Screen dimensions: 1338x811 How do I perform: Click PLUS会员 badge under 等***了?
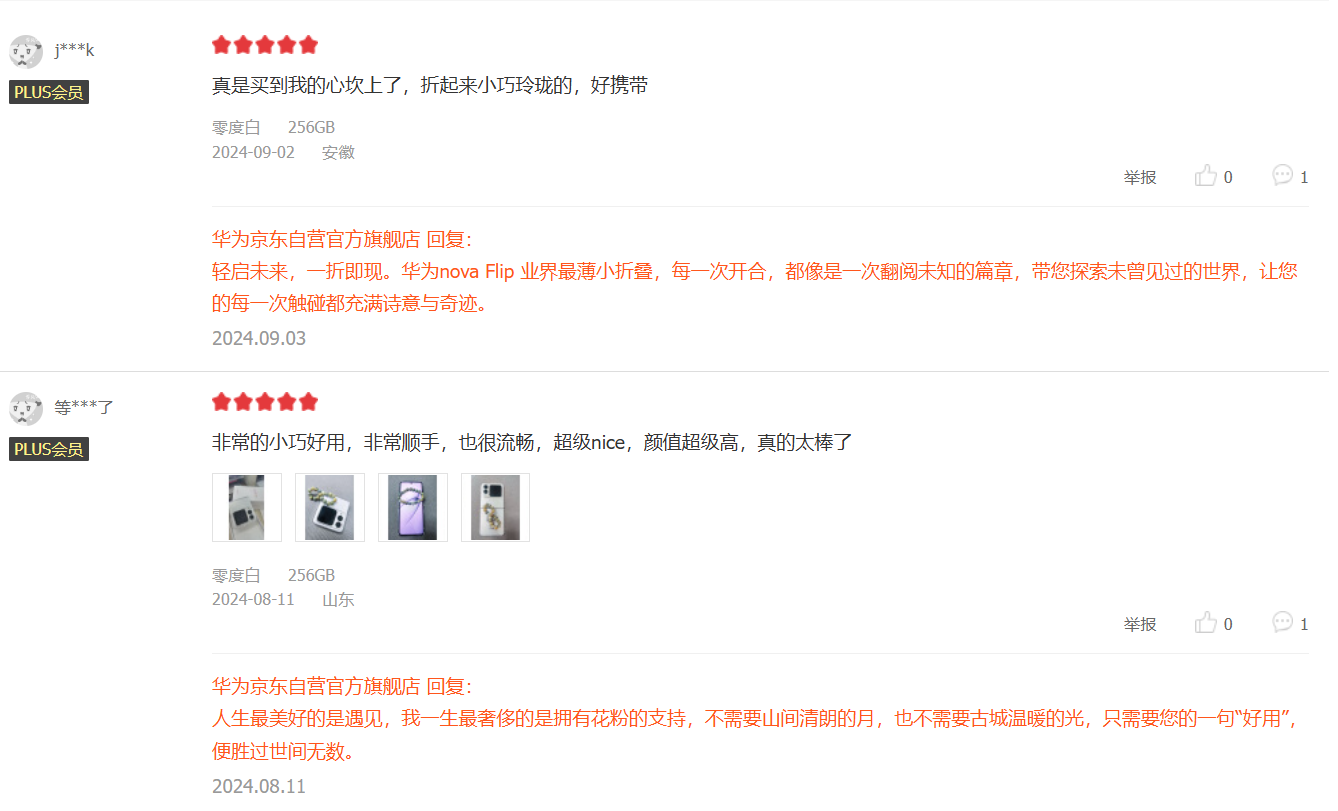coord(49,449)
